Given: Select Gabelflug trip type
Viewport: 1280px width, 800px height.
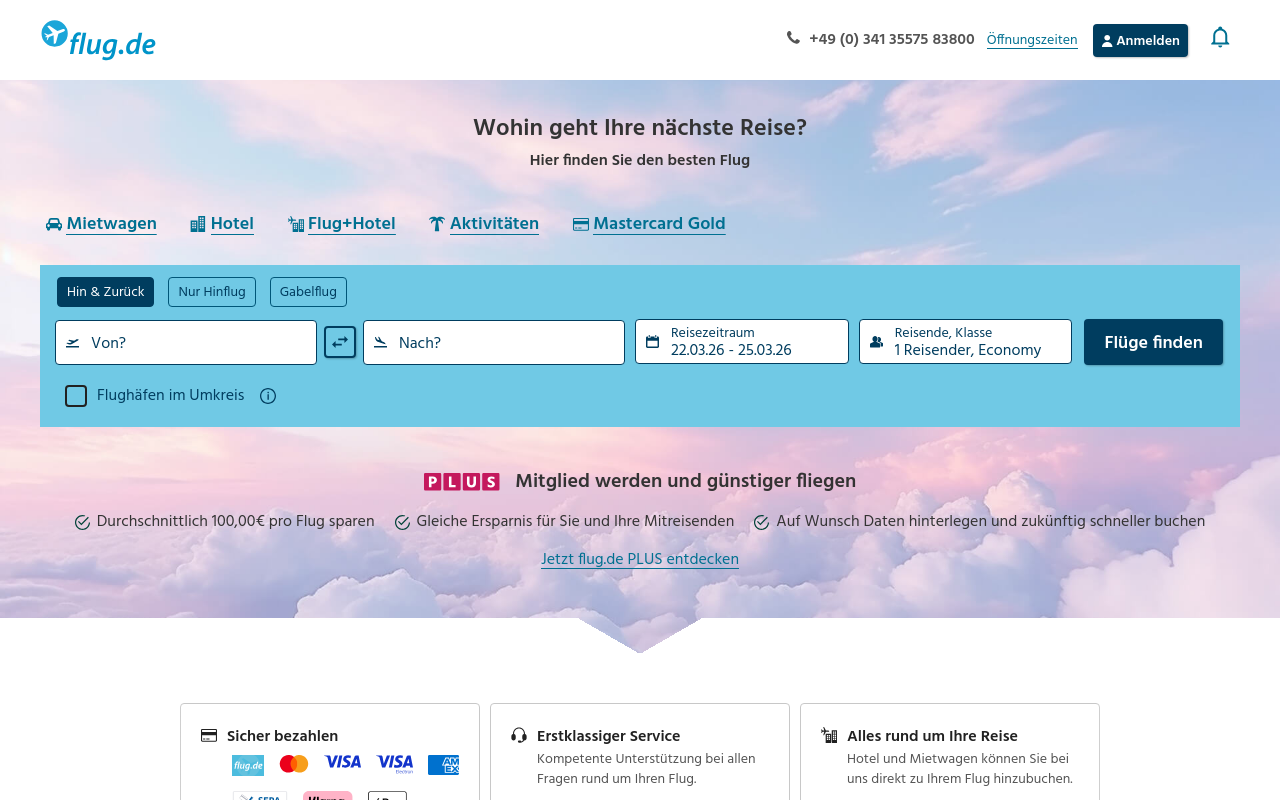Looking at the screenshot, I should pos(308,292).
